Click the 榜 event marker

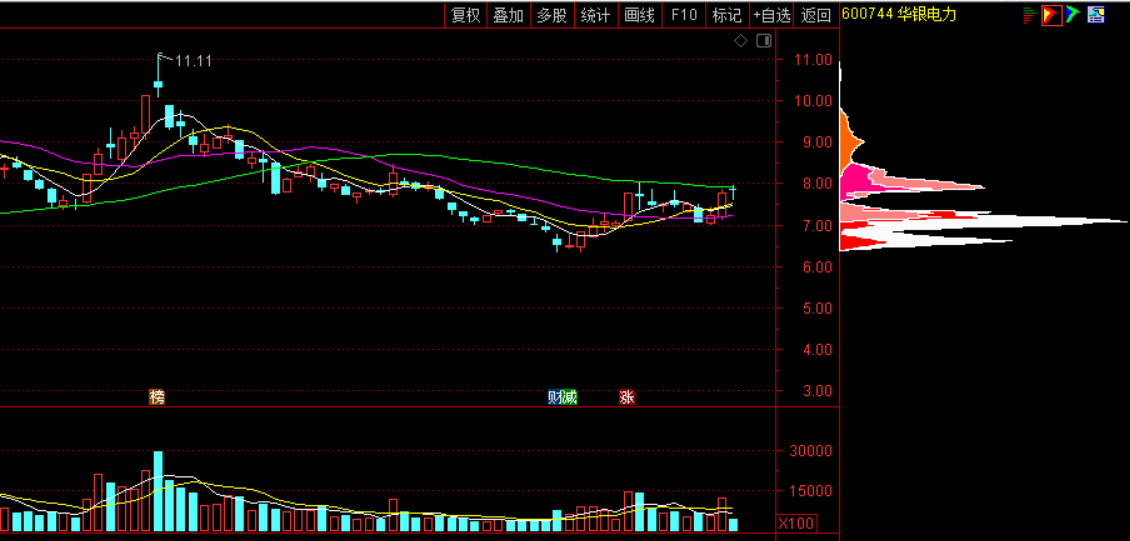(156, 397)
